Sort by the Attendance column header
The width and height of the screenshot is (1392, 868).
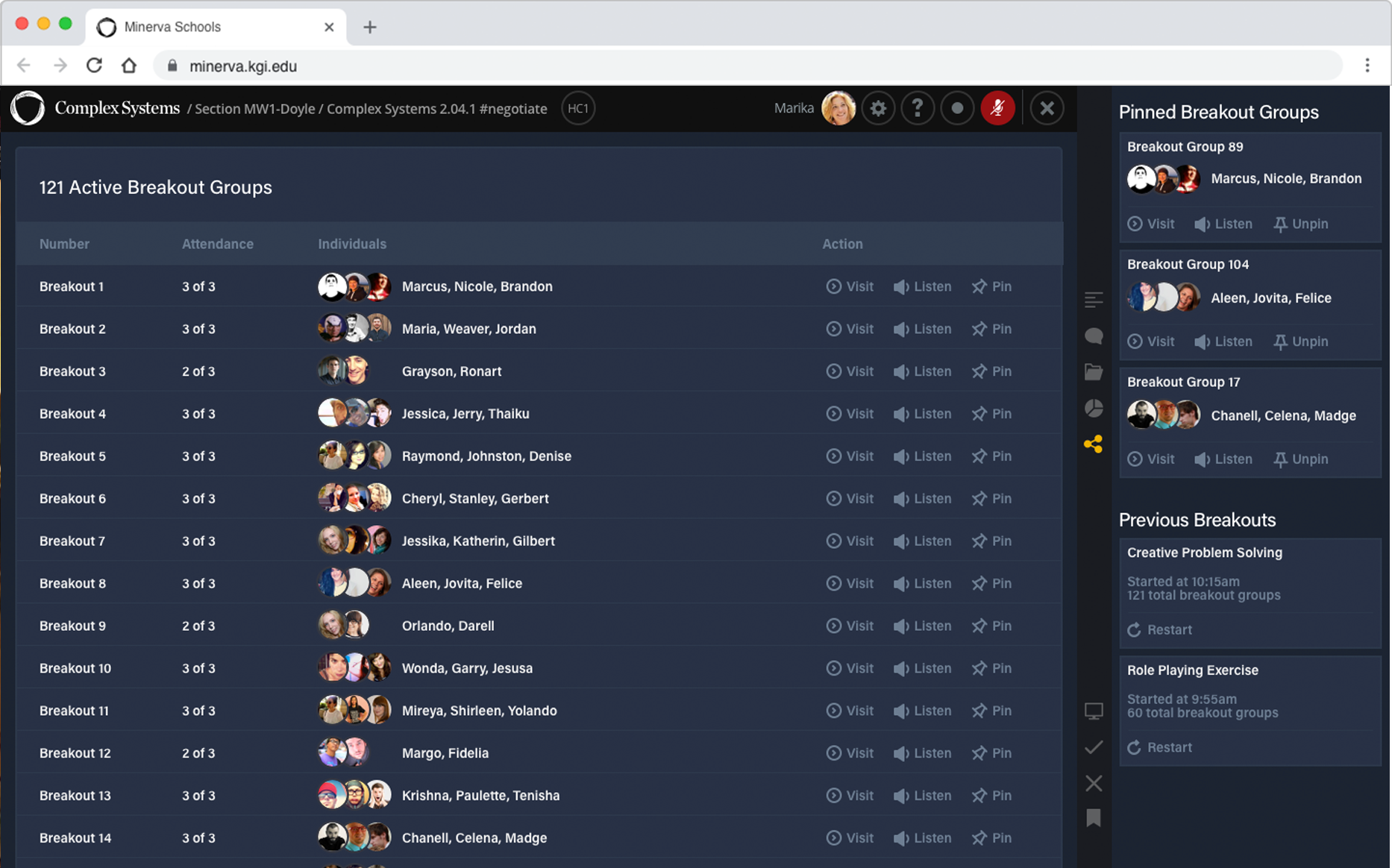click(x=218, y=244)
